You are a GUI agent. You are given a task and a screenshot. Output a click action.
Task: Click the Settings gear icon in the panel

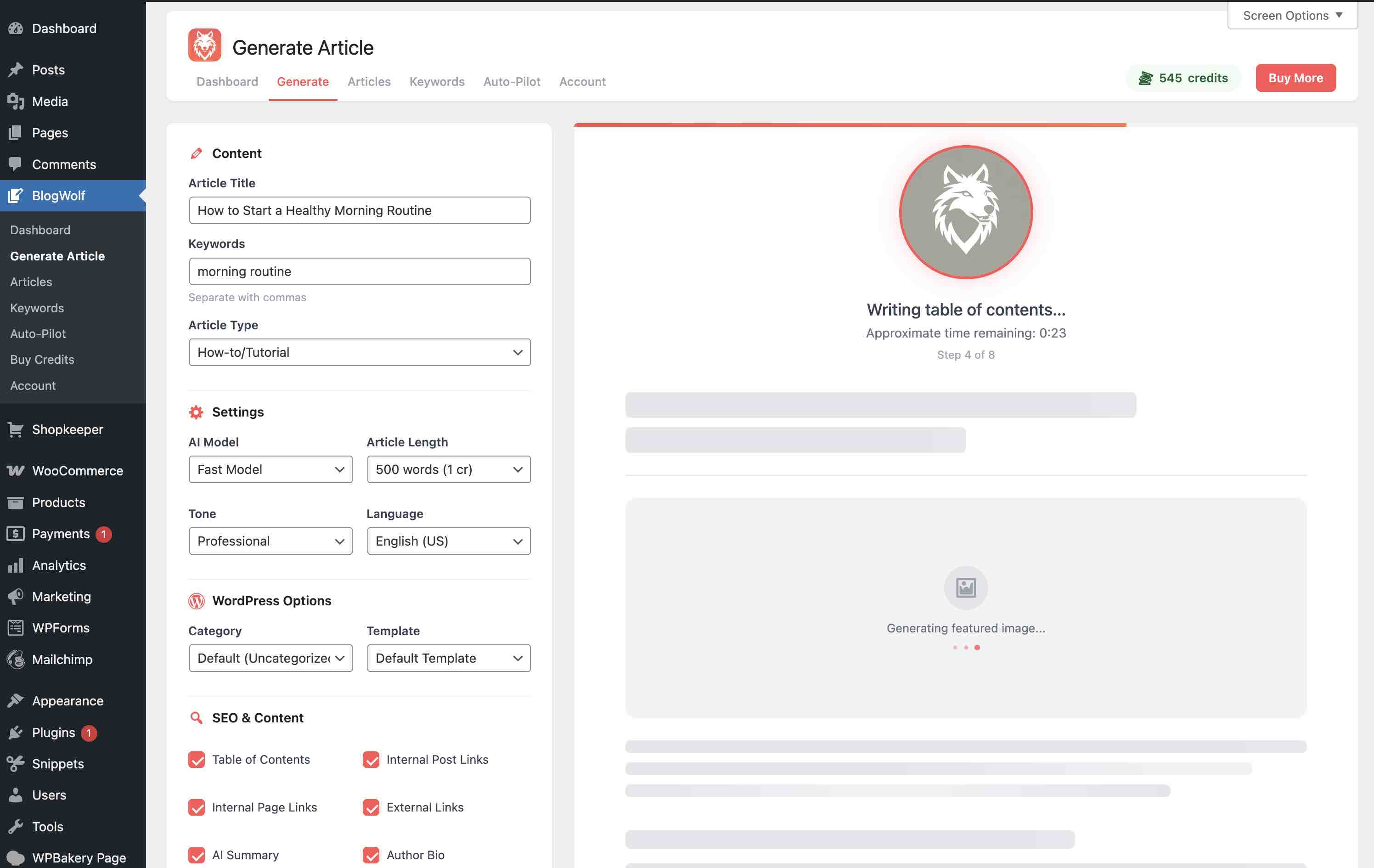[196, 411]
